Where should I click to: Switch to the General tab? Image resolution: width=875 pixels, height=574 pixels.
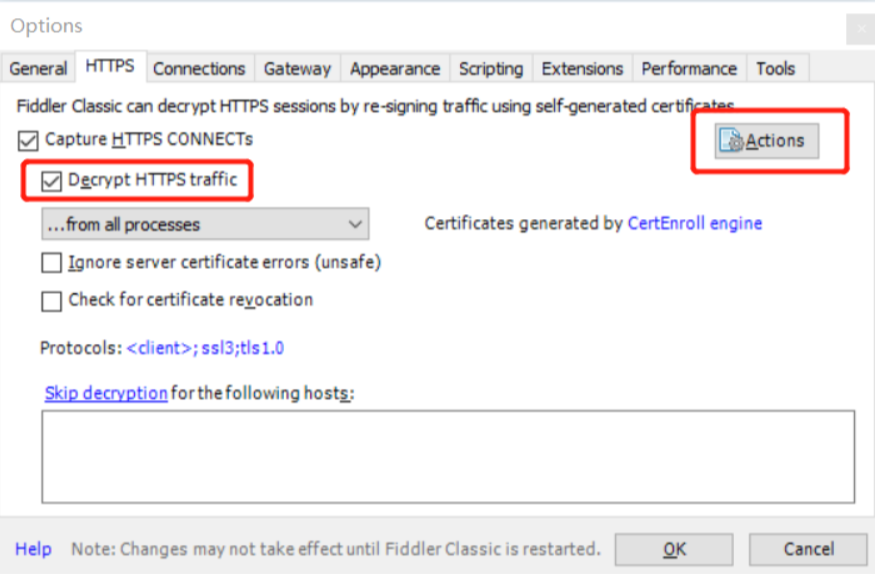[38, 69]
